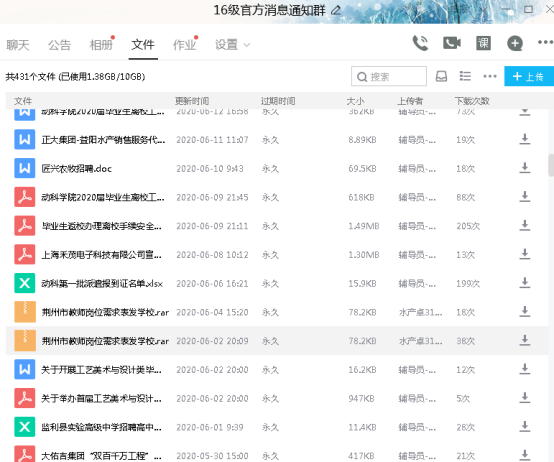Viewport: 554px width, 462px height.
Task: Click the plus circle icon to invite members
Action: (x=515, y=43)
